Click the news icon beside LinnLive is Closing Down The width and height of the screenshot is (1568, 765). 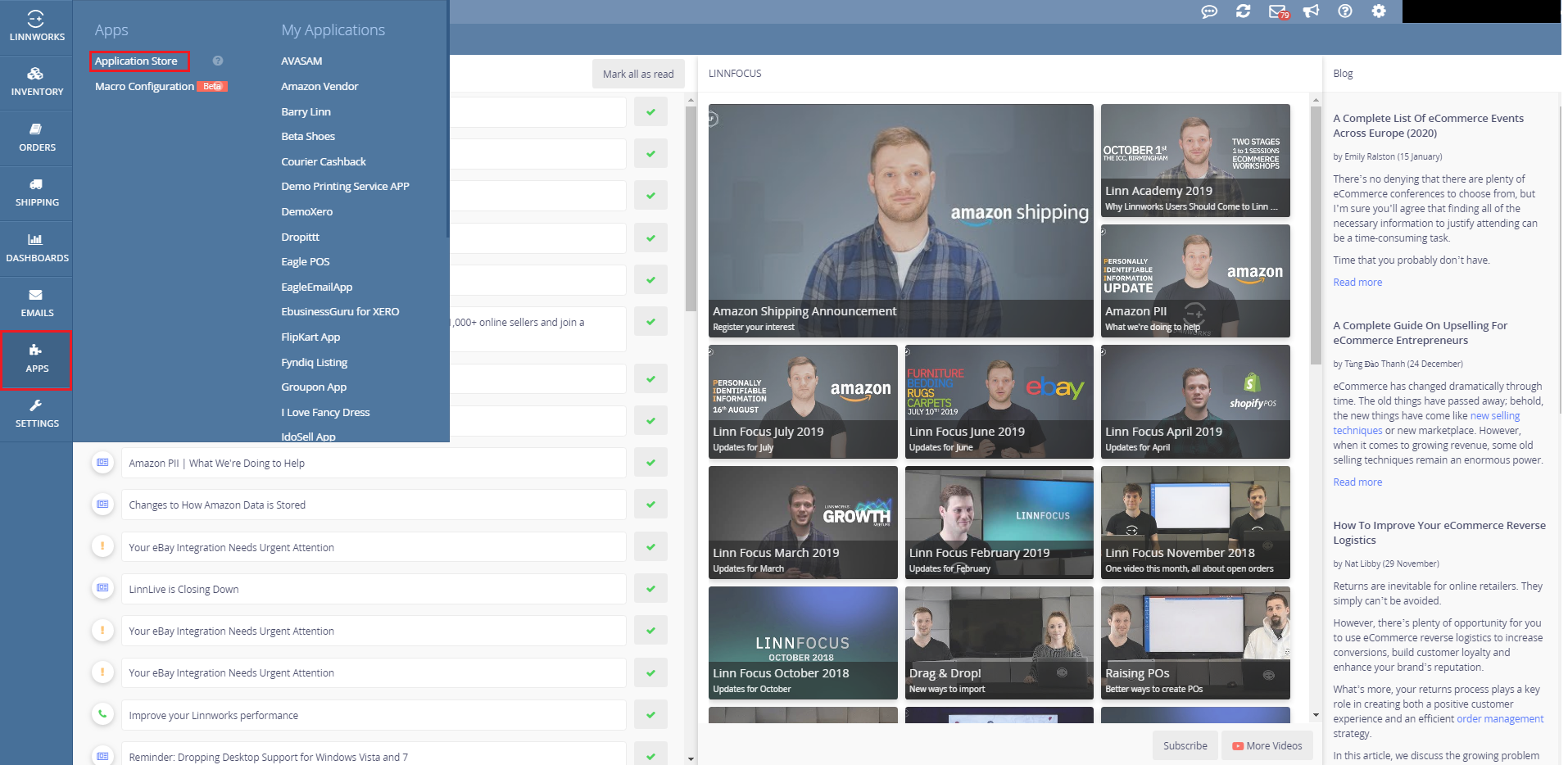102,588
